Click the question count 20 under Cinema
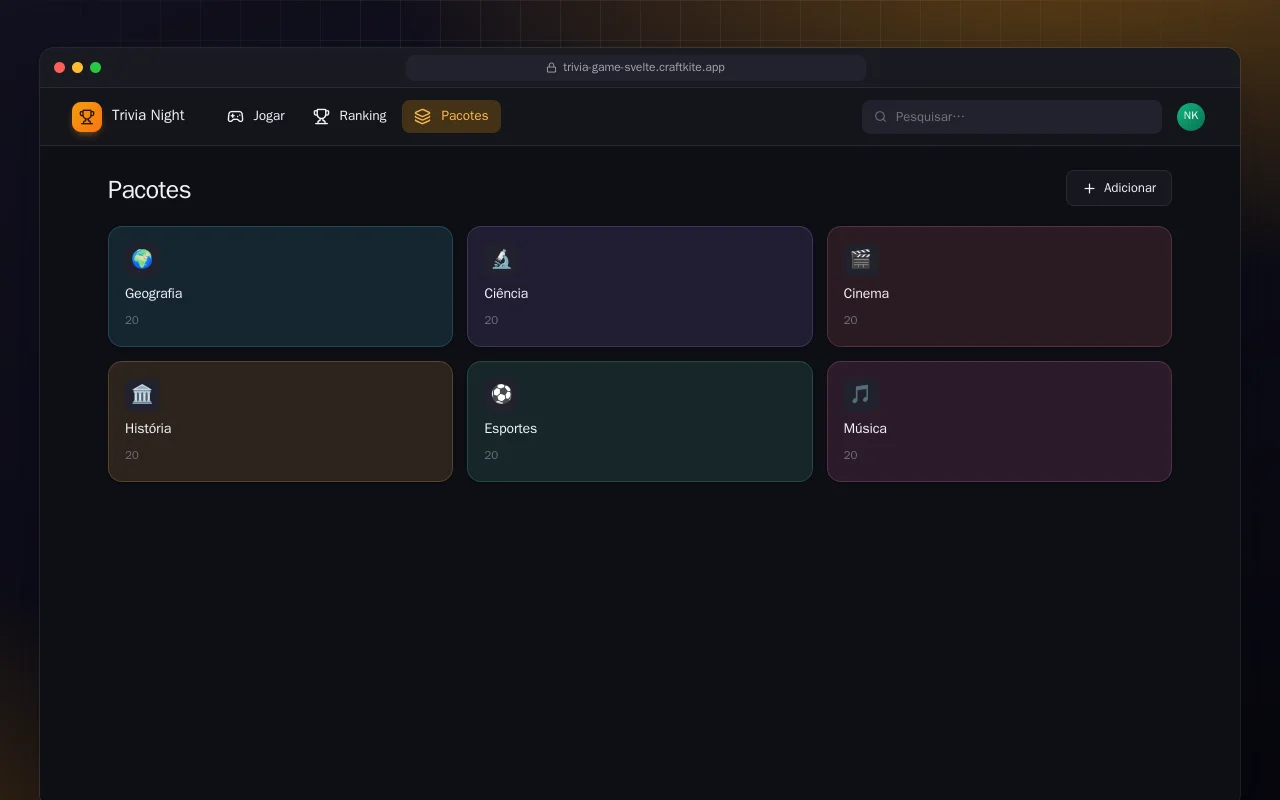The height and width of the screenshot is (800, 1280). point(850,321)
